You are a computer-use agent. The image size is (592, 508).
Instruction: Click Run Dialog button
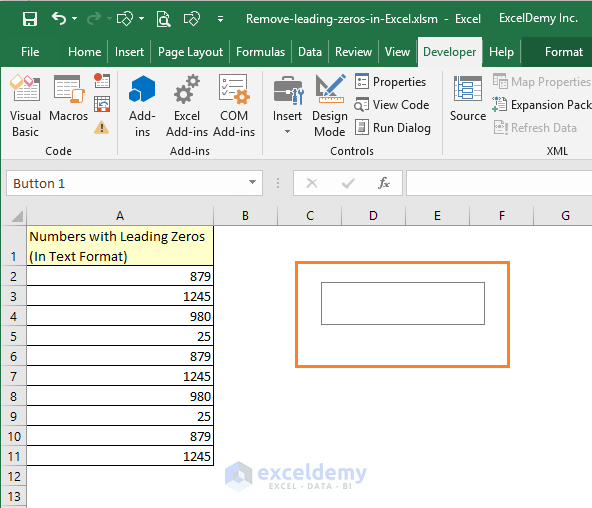click(x=393, y=128)
